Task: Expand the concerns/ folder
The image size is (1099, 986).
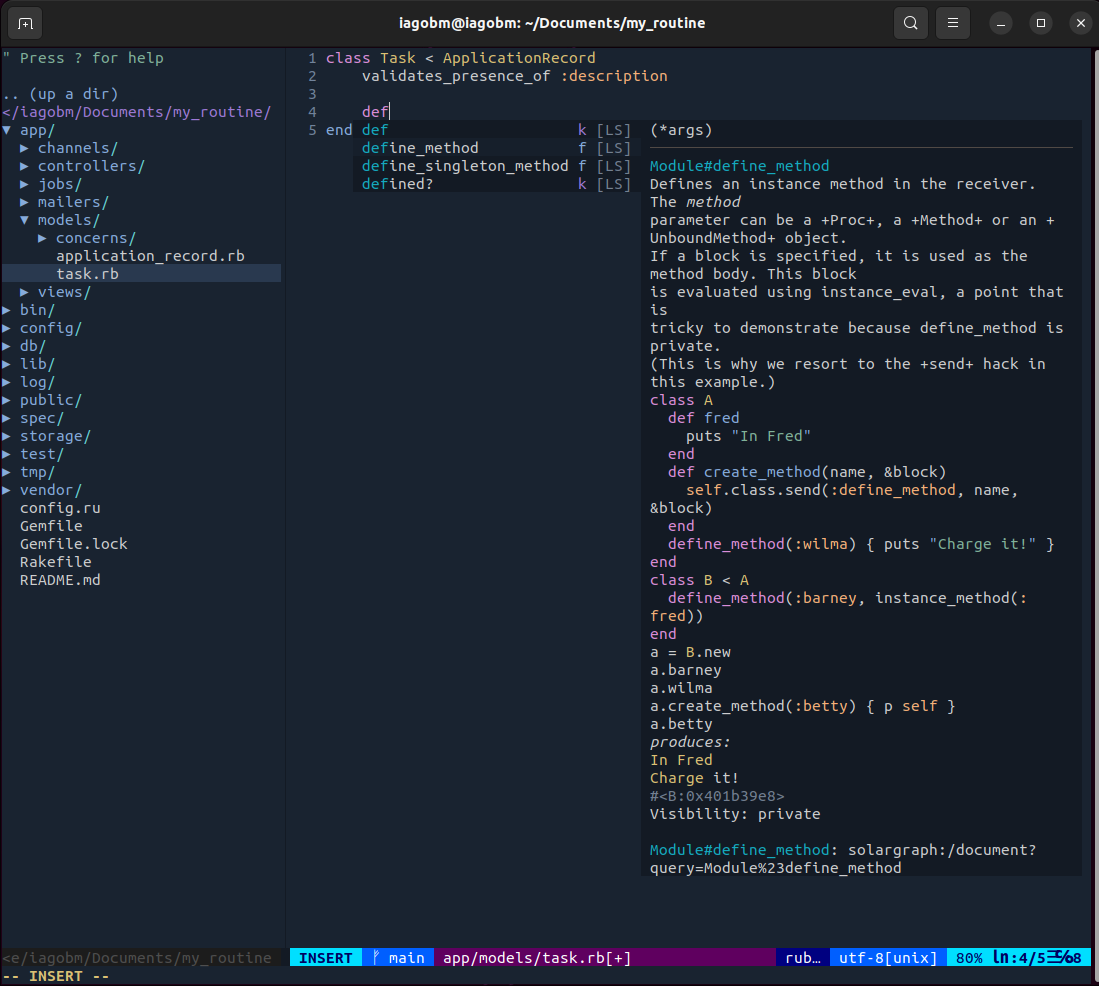Action: click(95, 237)
